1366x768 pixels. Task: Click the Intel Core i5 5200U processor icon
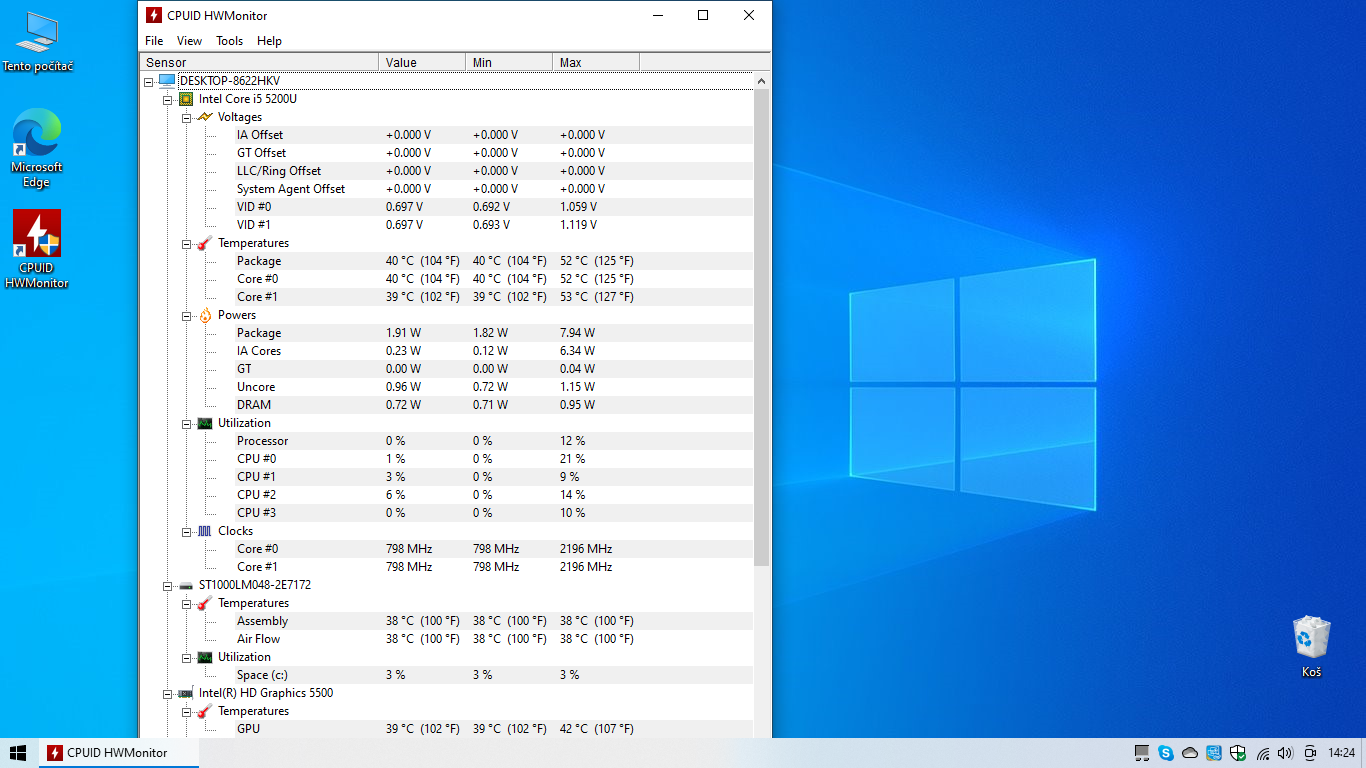pyautogui.click(x=186, y=99)
